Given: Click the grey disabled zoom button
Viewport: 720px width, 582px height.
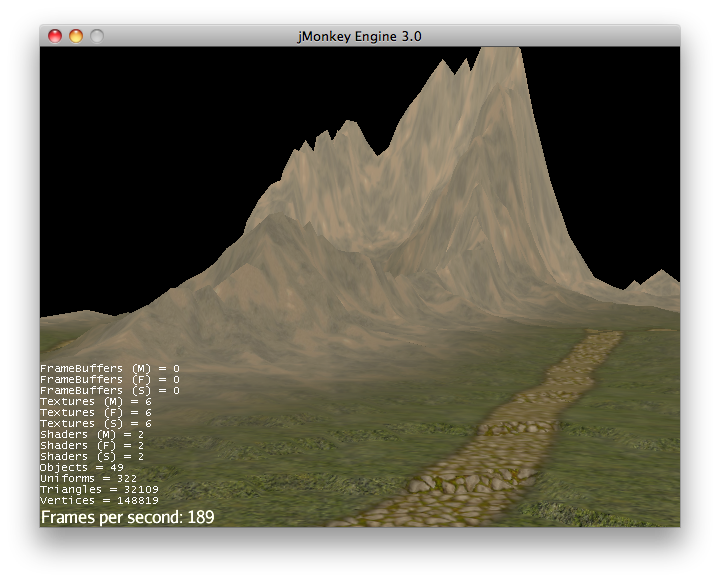Looking at the screenshot, I should pyautogui.click(x=97, y=36).
